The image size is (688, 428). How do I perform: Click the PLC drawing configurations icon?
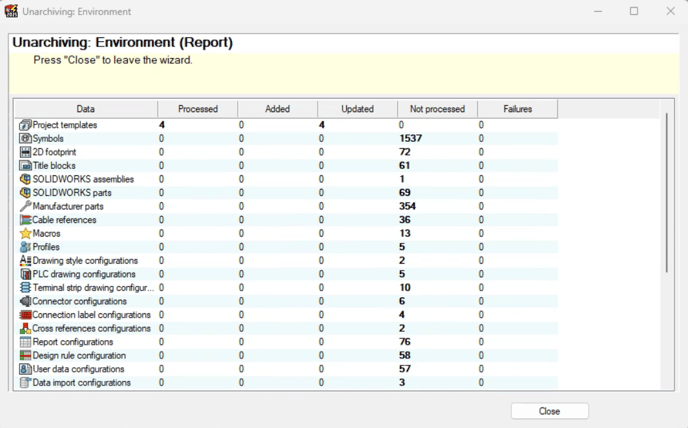25,274
